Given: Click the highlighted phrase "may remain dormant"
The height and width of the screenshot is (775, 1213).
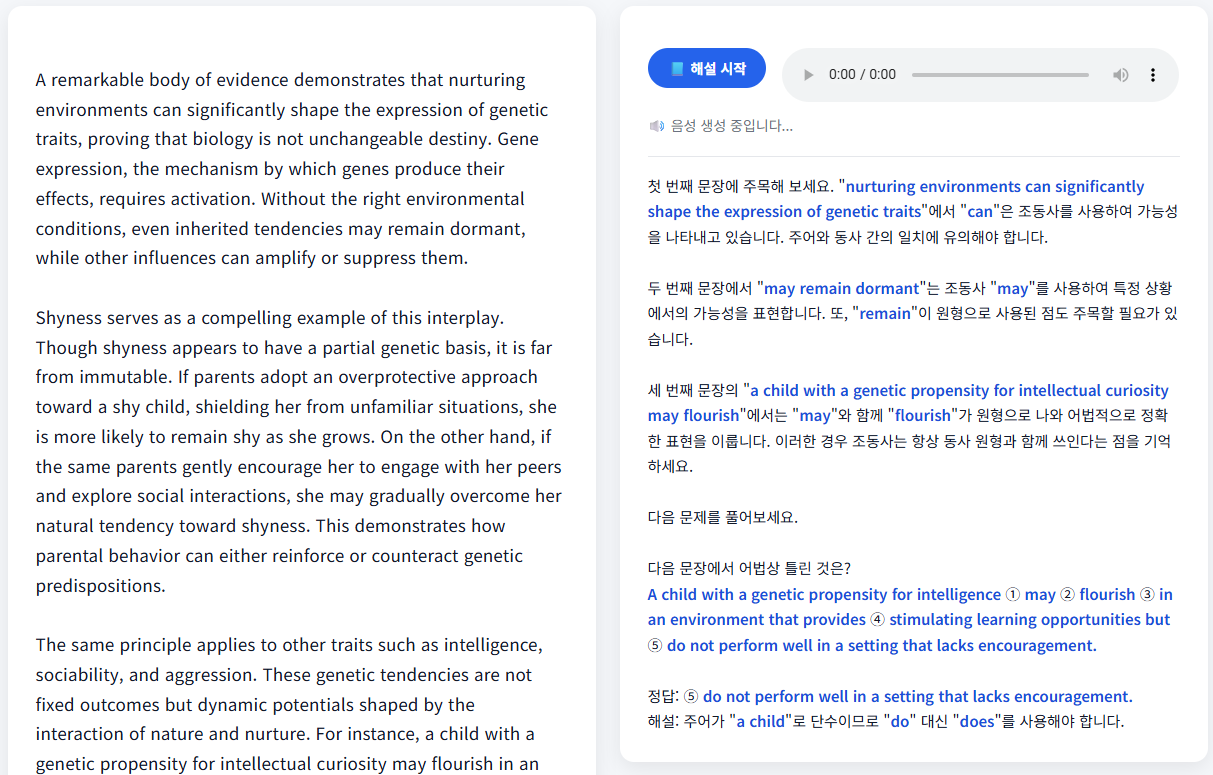Looking at the screenshot, I should click(x=841, y=289).
